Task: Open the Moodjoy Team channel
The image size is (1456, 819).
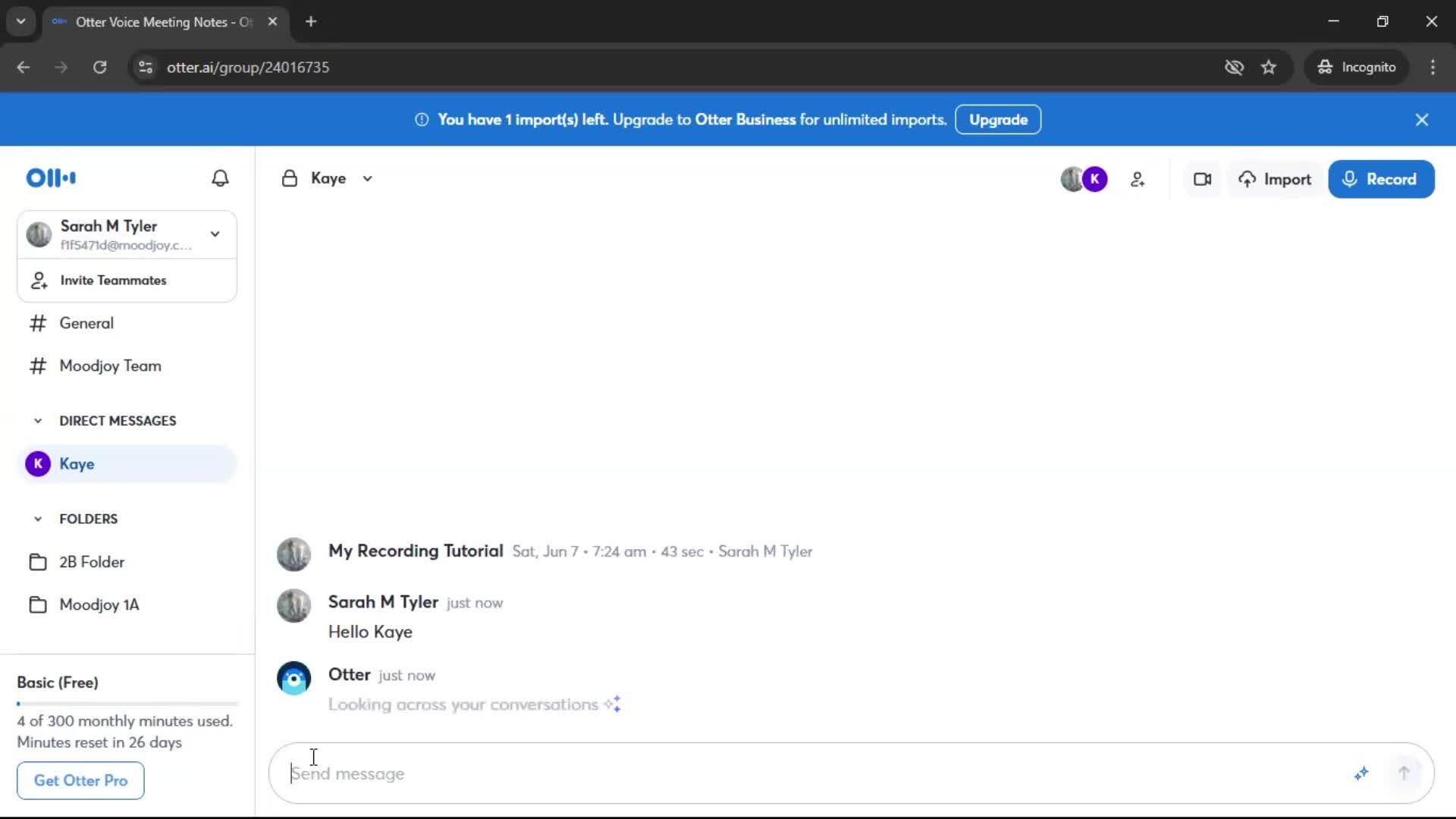Action: click(127, 366)
